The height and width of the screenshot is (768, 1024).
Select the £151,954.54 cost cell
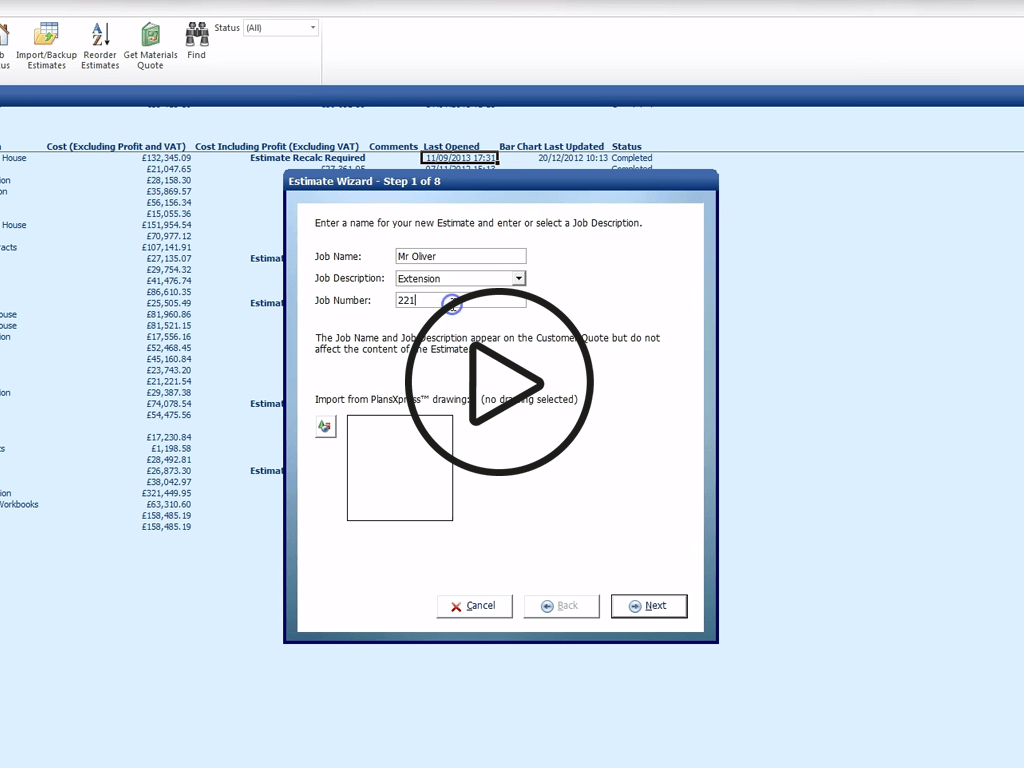[x=167, y=225]
